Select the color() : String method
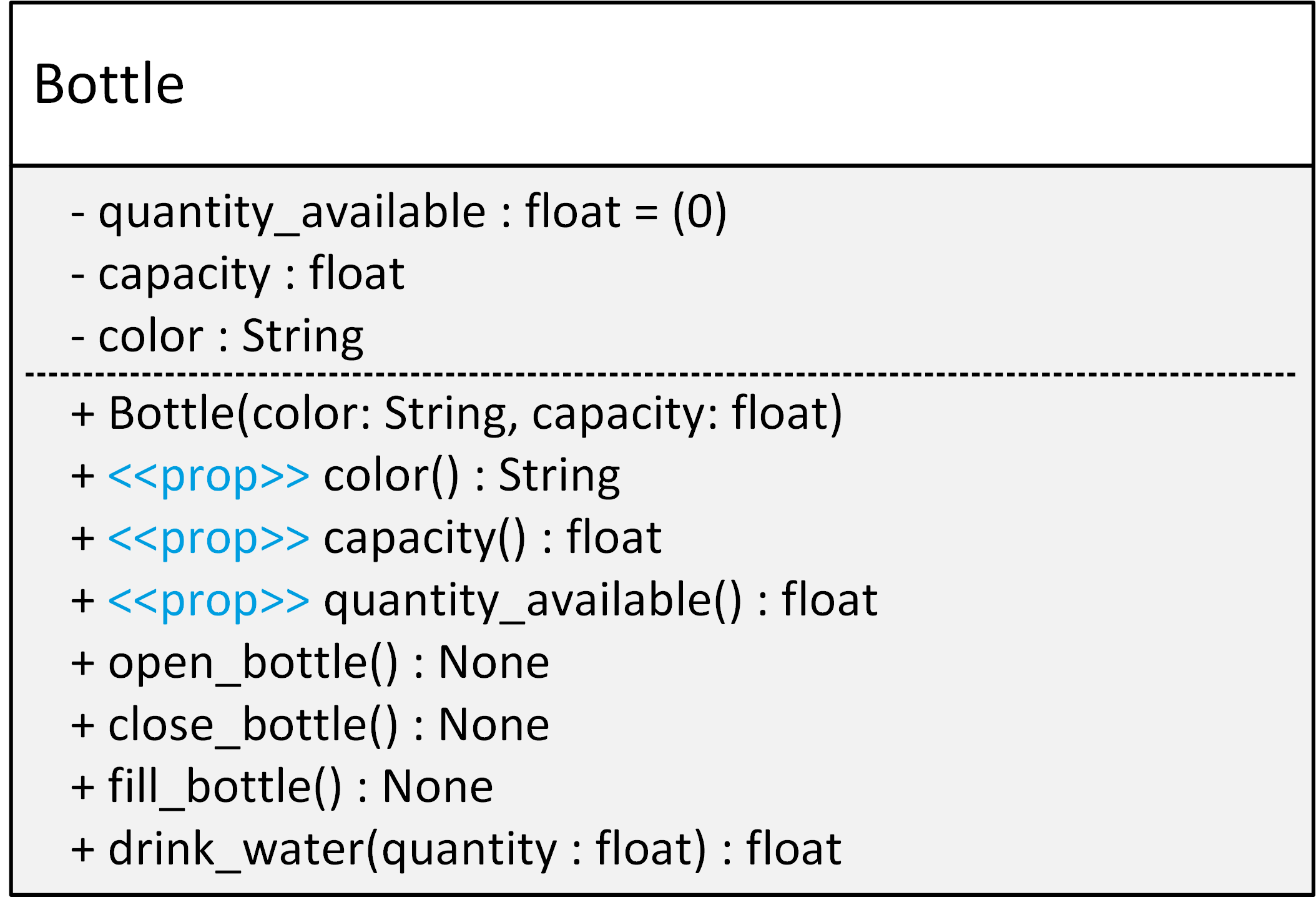This screenshot has width=1316, height=905. point(472,477)
